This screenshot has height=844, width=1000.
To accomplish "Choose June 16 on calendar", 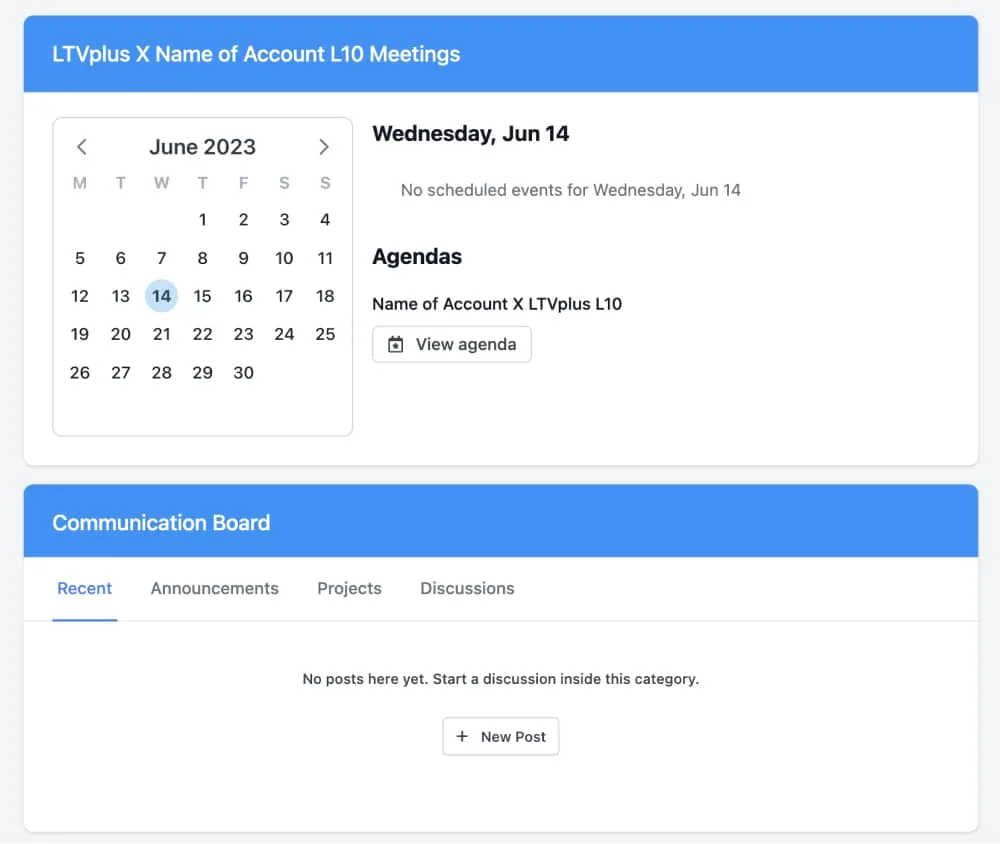I will [x=243, y=296].
